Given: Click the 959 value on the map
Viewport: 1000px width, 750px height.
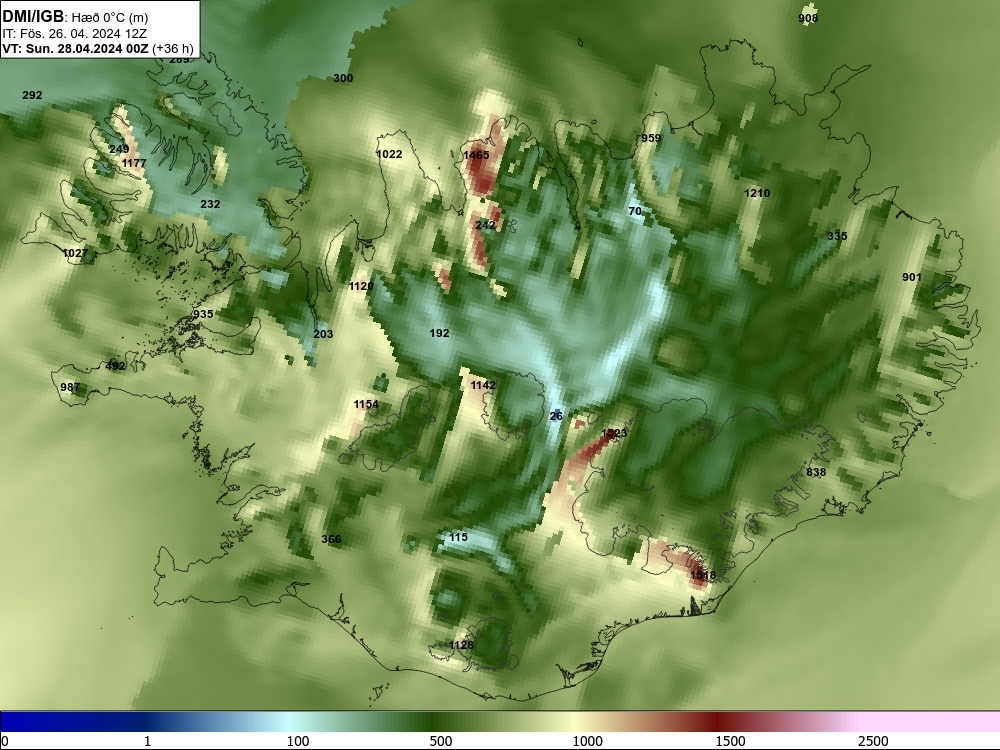Looking at the screenshot, I should point(651,138).
